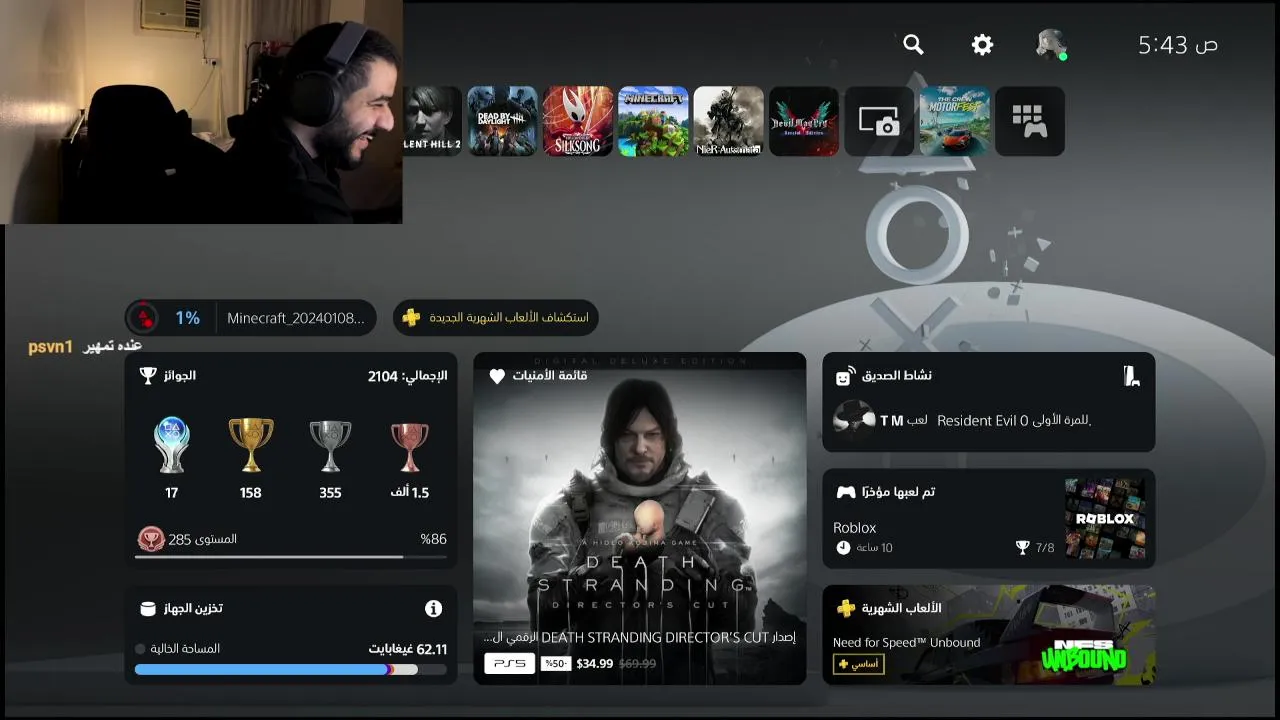Click the Roblox 10 hours playtime text
Screen dimensions: 1280x720
[864, 548]
